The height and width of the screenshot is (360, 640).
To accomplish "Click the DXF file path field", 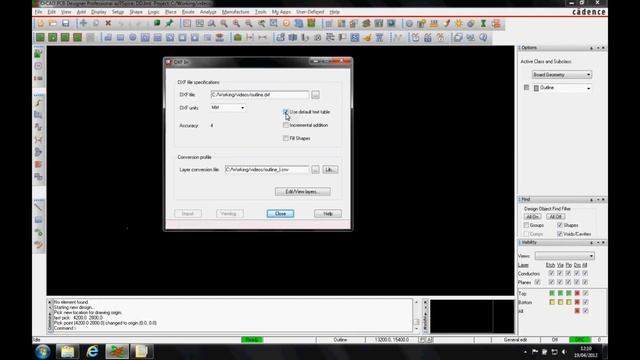I will pos(260,95).
